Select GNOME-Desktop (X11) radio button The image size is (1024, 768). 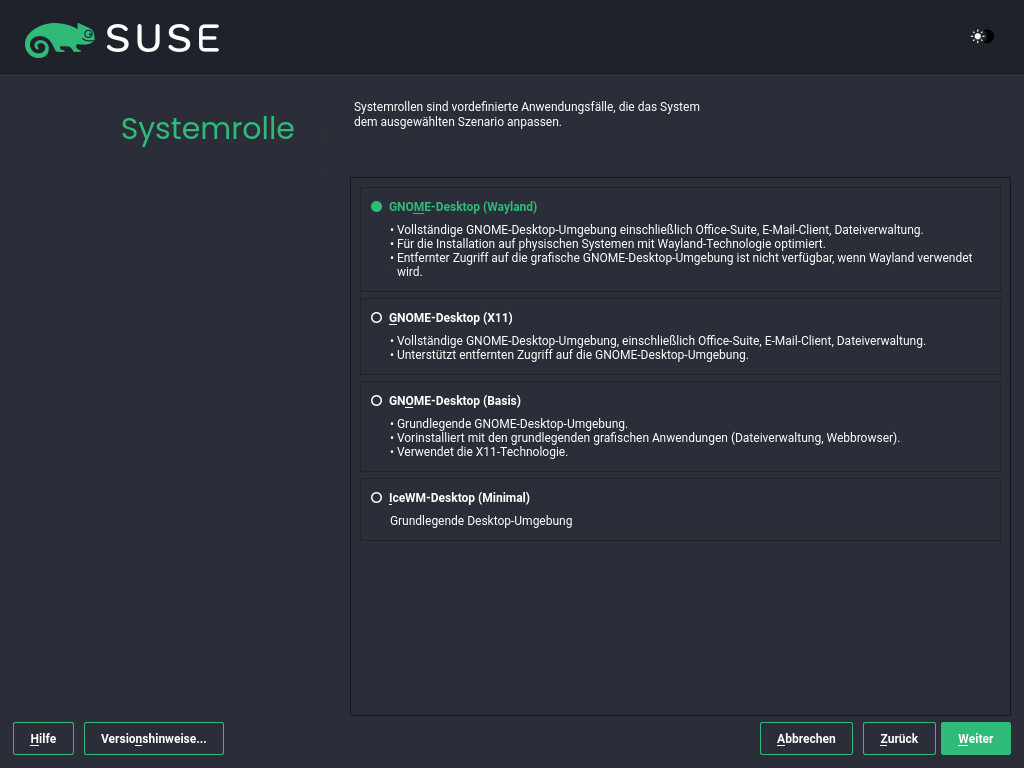point(376,318)
